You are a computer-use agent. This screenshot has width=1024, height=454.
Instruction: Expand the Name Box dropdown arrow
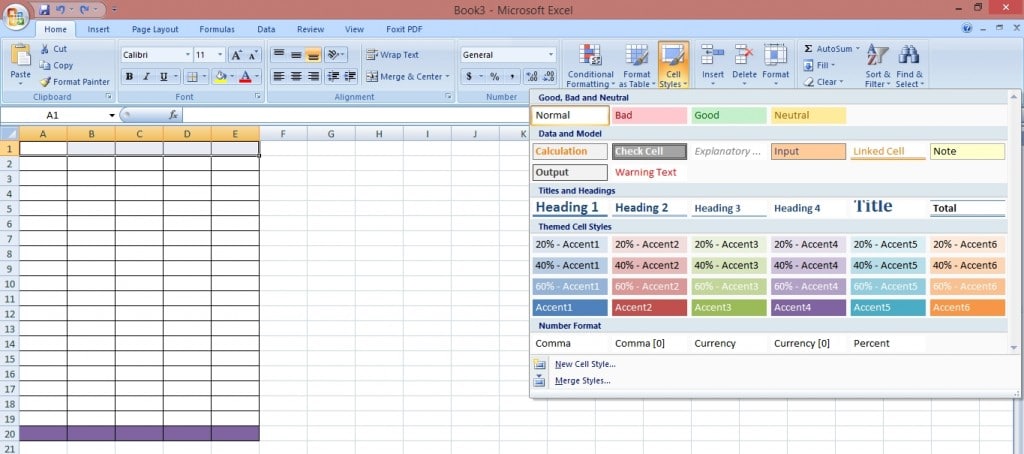[x=112, y=115]
